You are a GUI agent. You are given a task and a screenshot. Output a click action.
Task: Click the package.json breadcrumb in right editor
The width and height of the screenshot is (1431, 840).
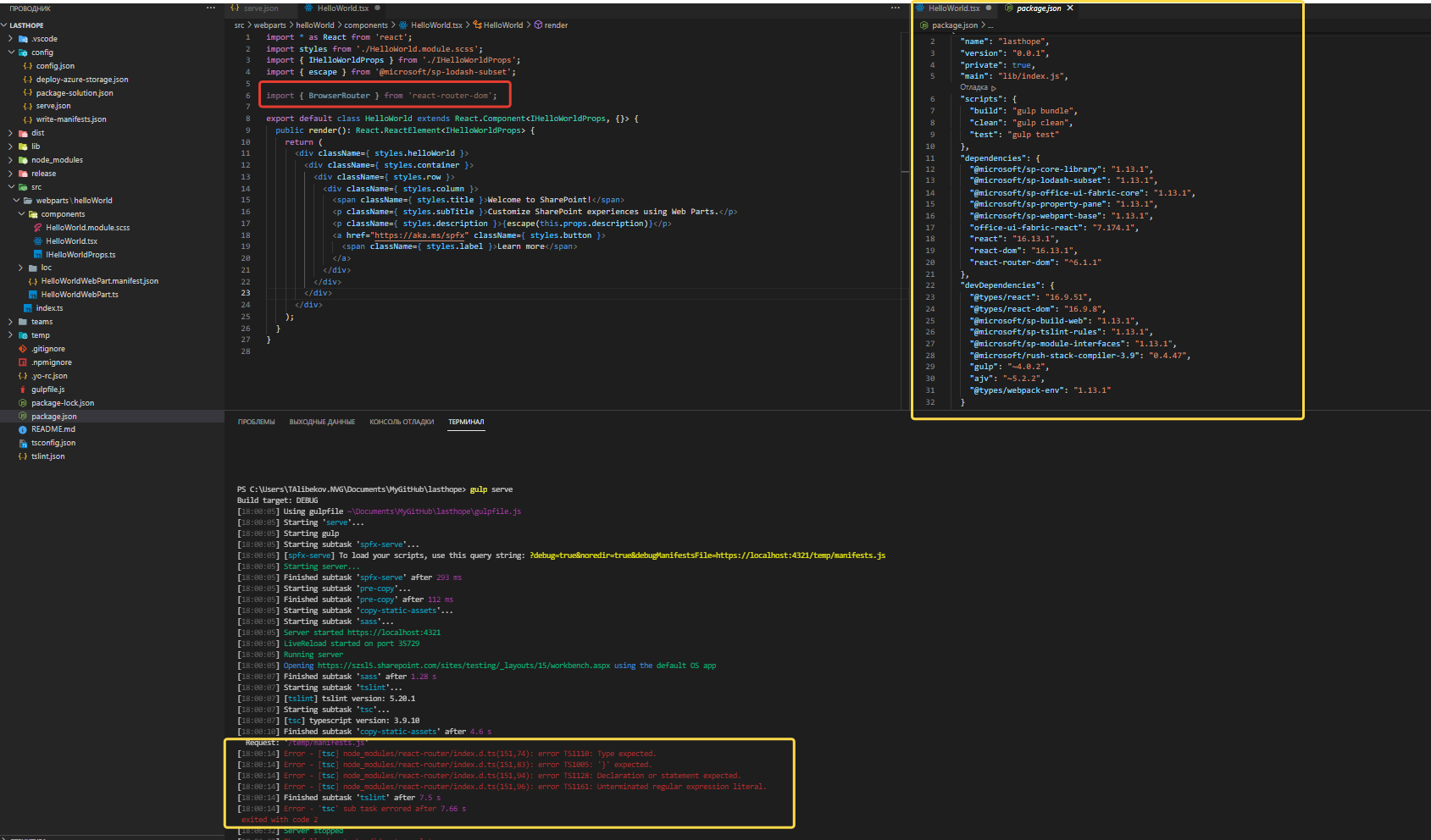coord(955,25)
